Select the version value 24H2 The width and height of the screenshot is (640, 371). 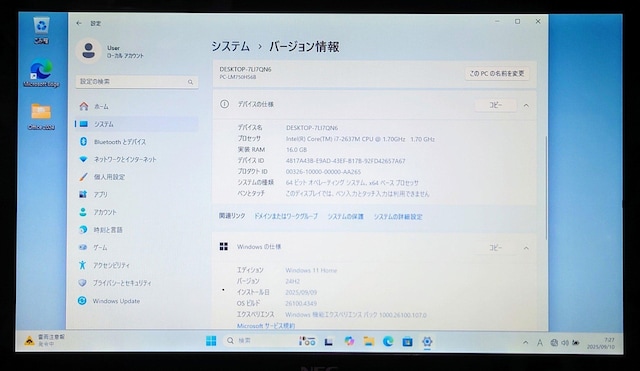point(292,281)
